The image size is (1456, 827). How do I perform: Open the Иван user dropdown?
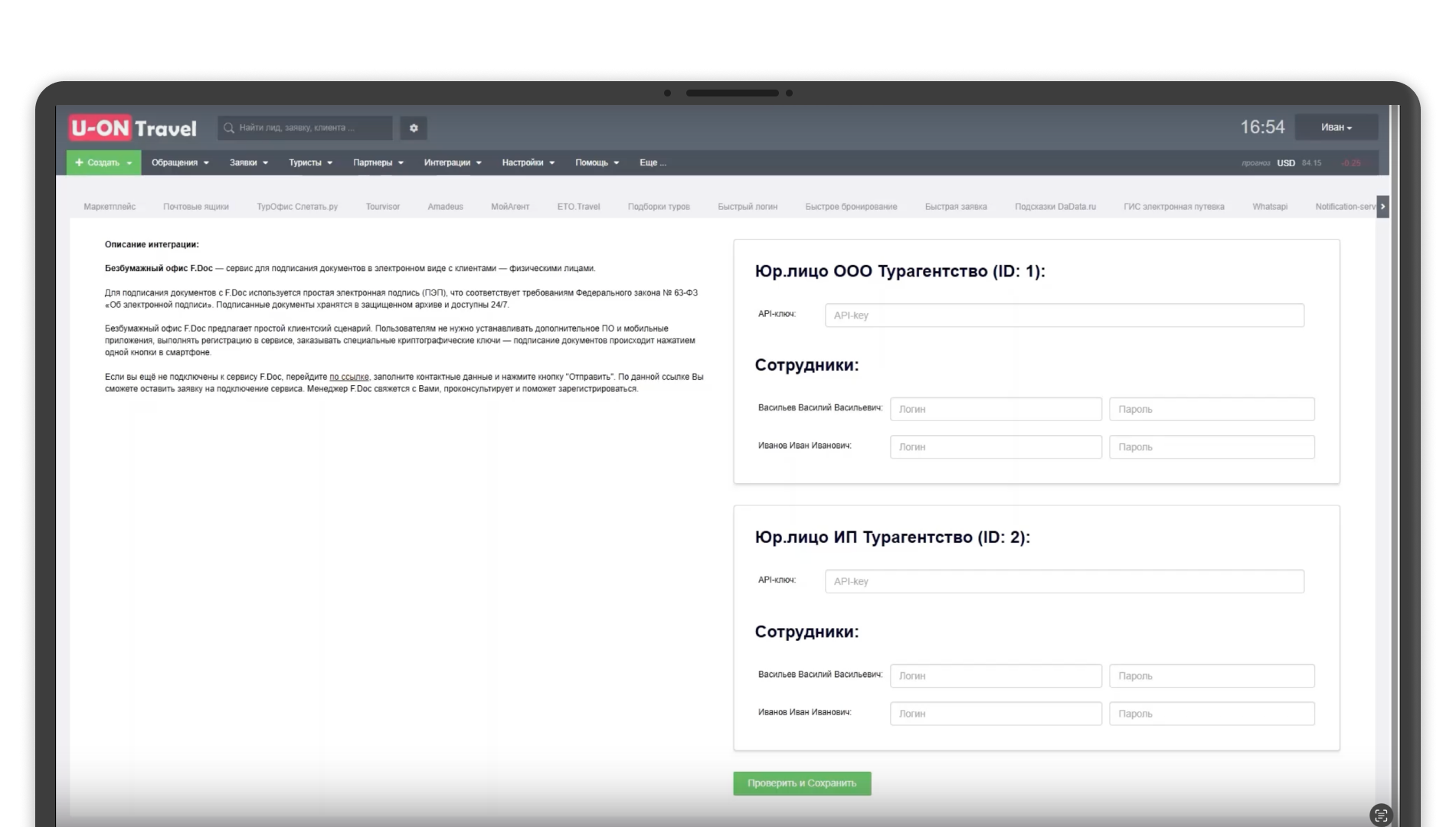click(1336, 127)
